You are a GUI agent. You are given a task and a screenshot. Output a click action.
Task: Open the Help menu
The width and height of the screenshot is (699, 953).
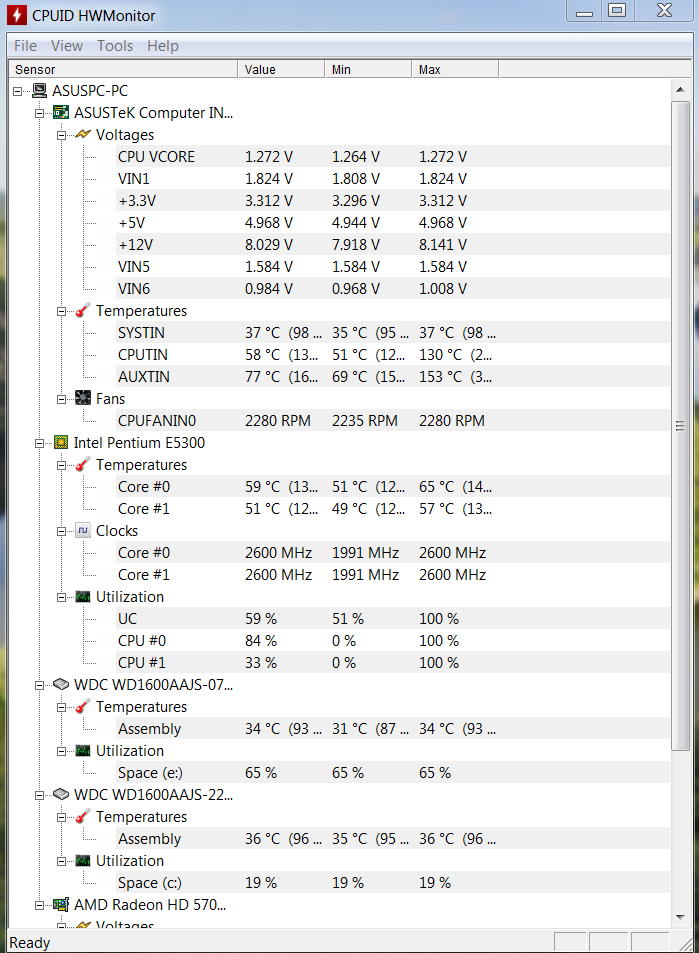tap(163, 46)
